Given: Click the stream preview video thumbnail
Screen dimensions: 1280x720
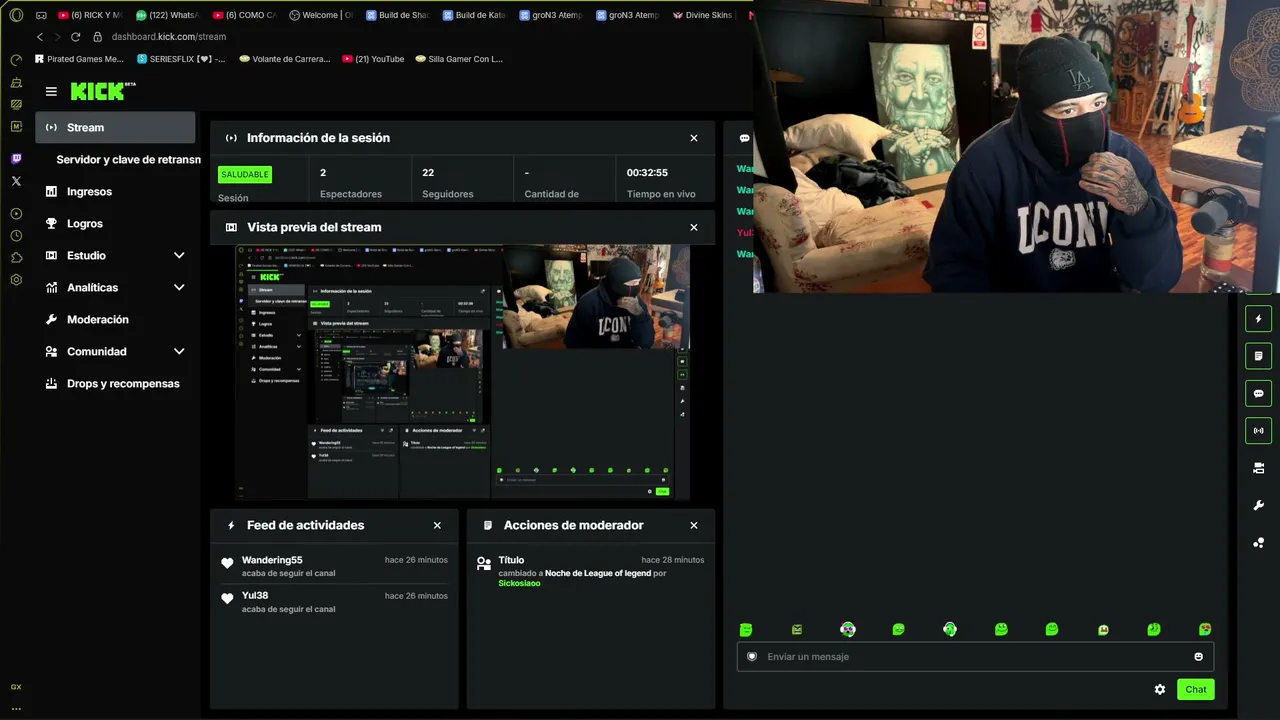Looking at the screenshot, I should coord(462,372).
